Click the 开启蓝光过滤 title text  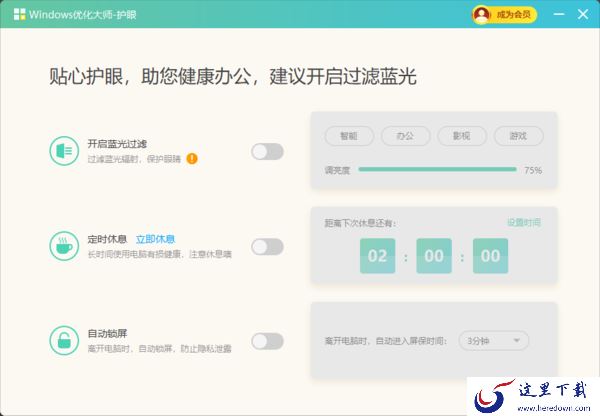[x=117, y=144]
